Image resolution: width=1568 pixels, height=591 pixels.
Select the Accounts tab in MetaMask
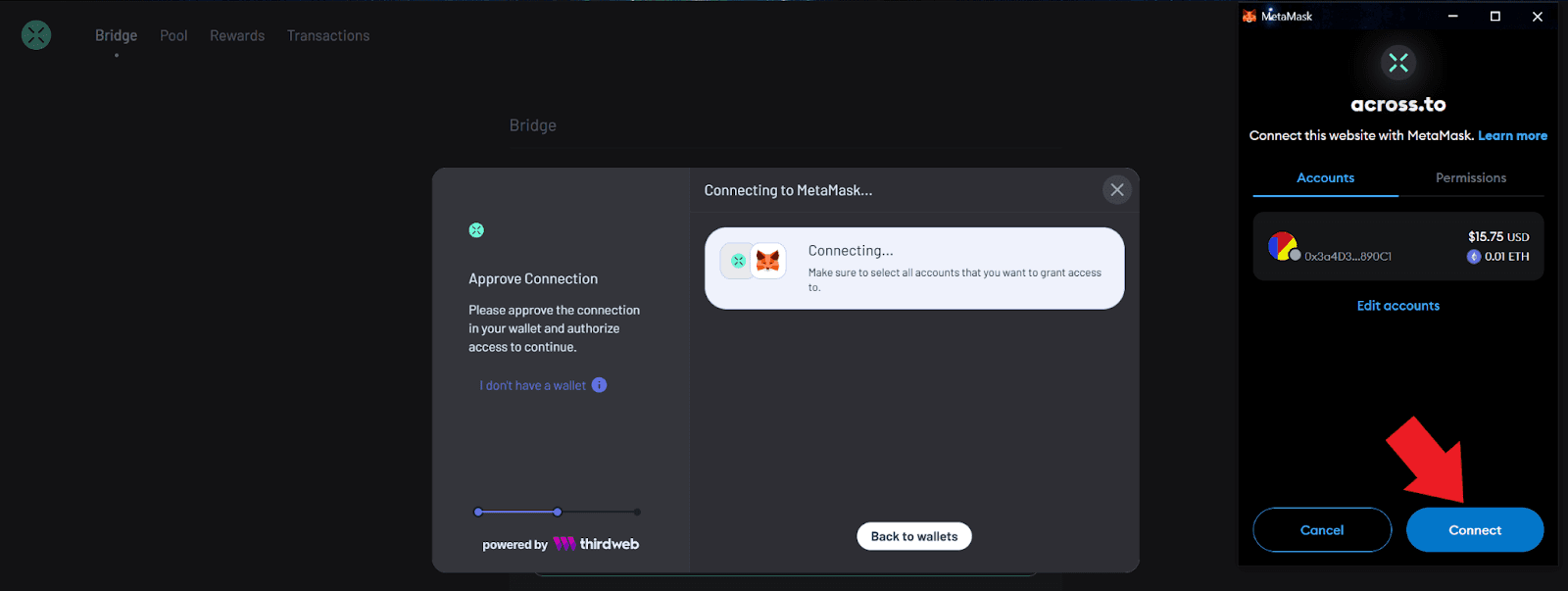click(x=1325, y=177)
